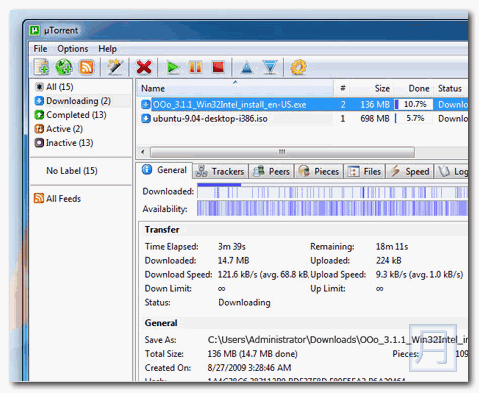Click the Downloaded pieces bar
Screen dimensions: 479x393
point(332,191)
